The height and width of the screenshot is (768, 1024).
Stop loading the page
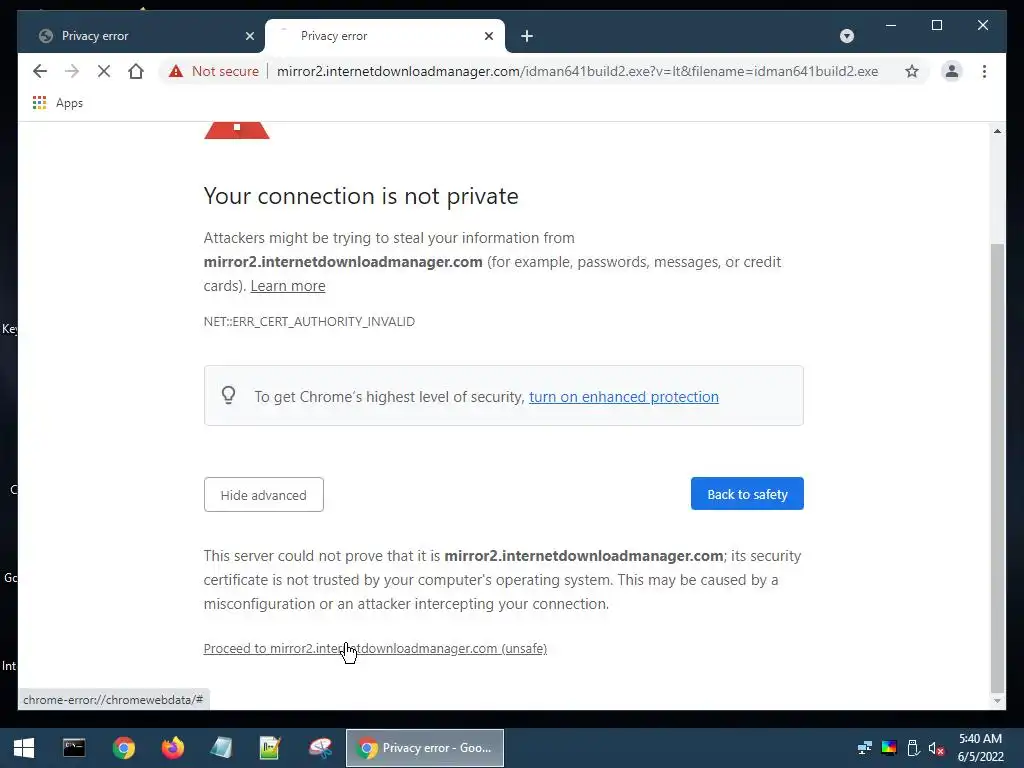(104, 71)
